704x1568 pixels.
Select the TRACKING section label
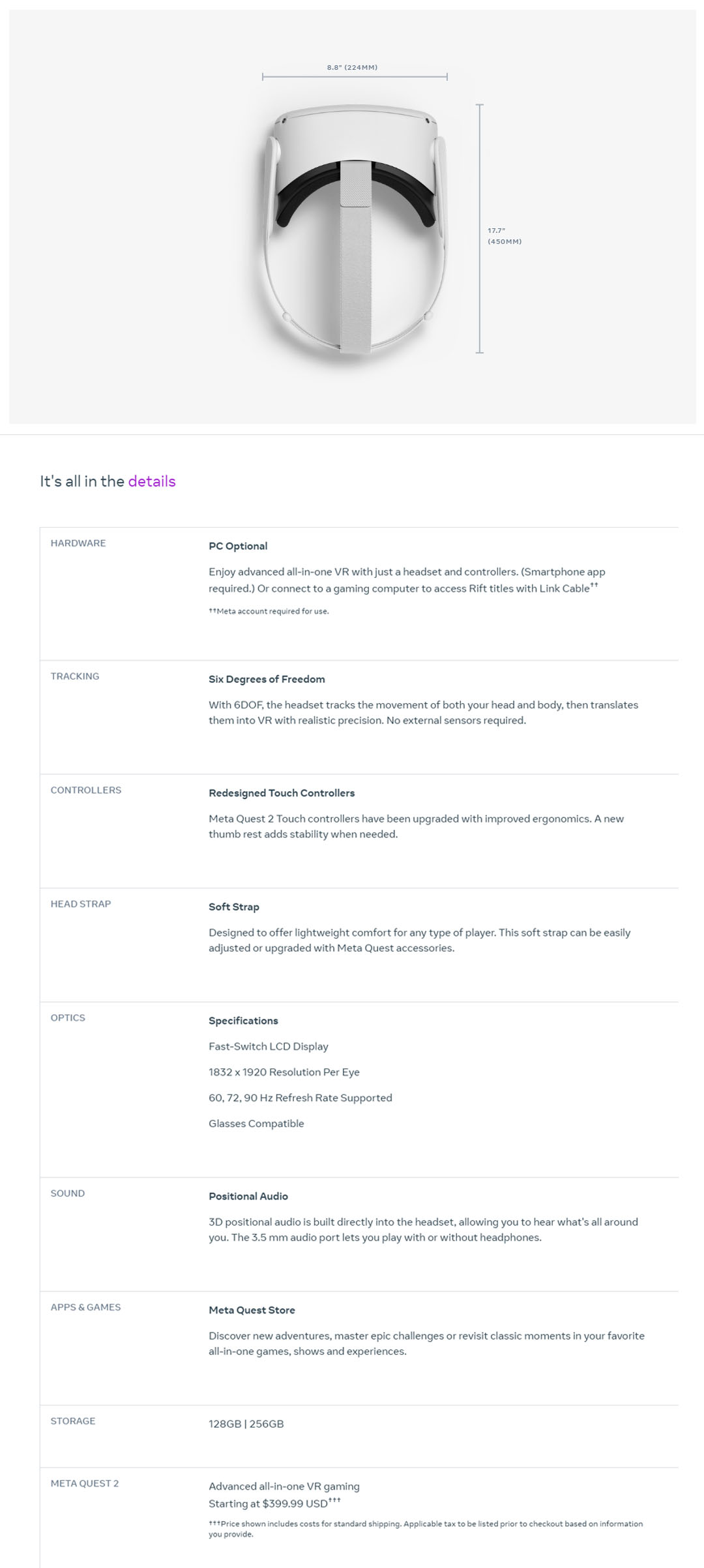pos(75,676)
